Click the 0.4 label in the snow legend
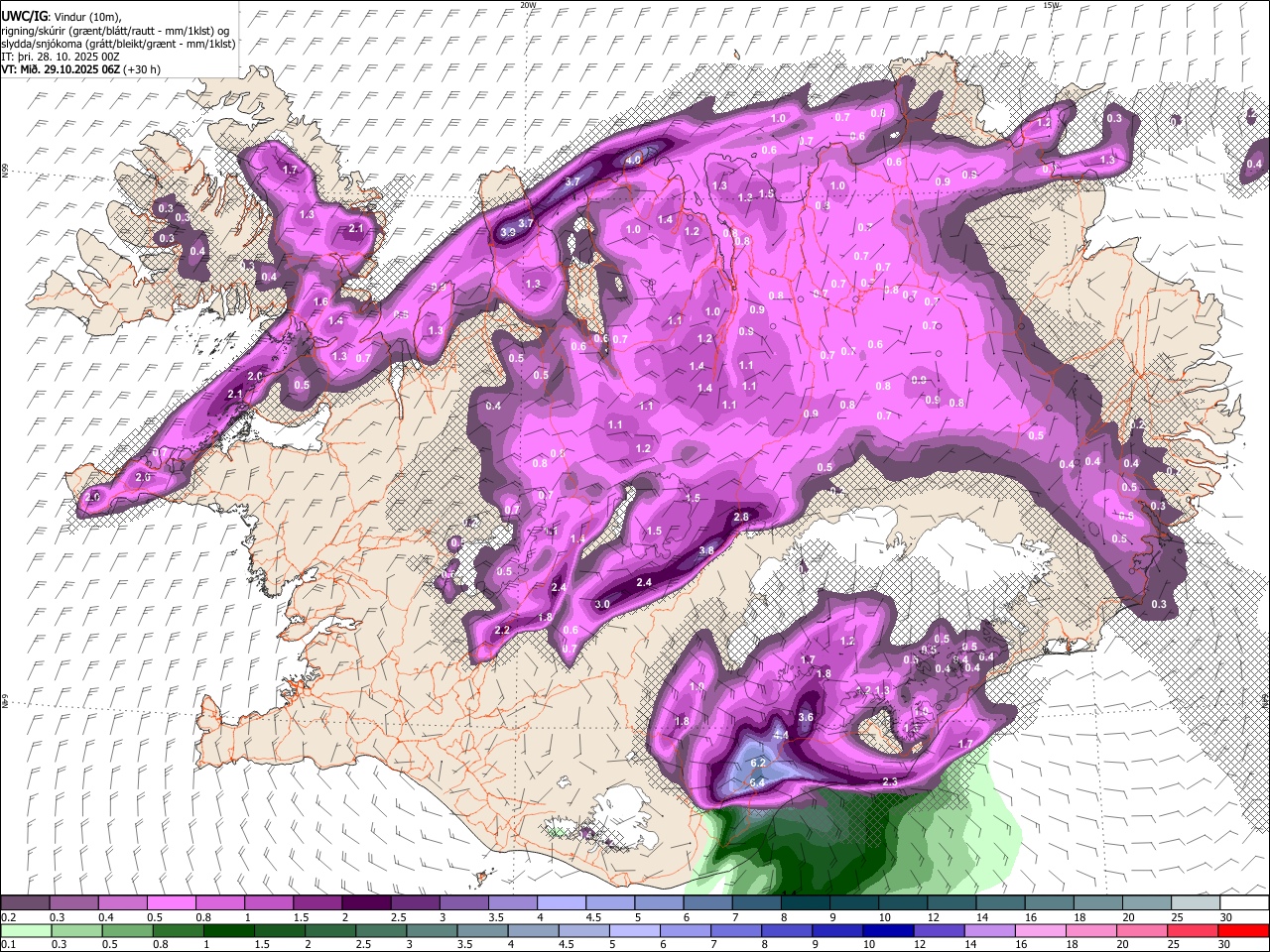This screenshot has width=1270, height=952. [105, 917]
